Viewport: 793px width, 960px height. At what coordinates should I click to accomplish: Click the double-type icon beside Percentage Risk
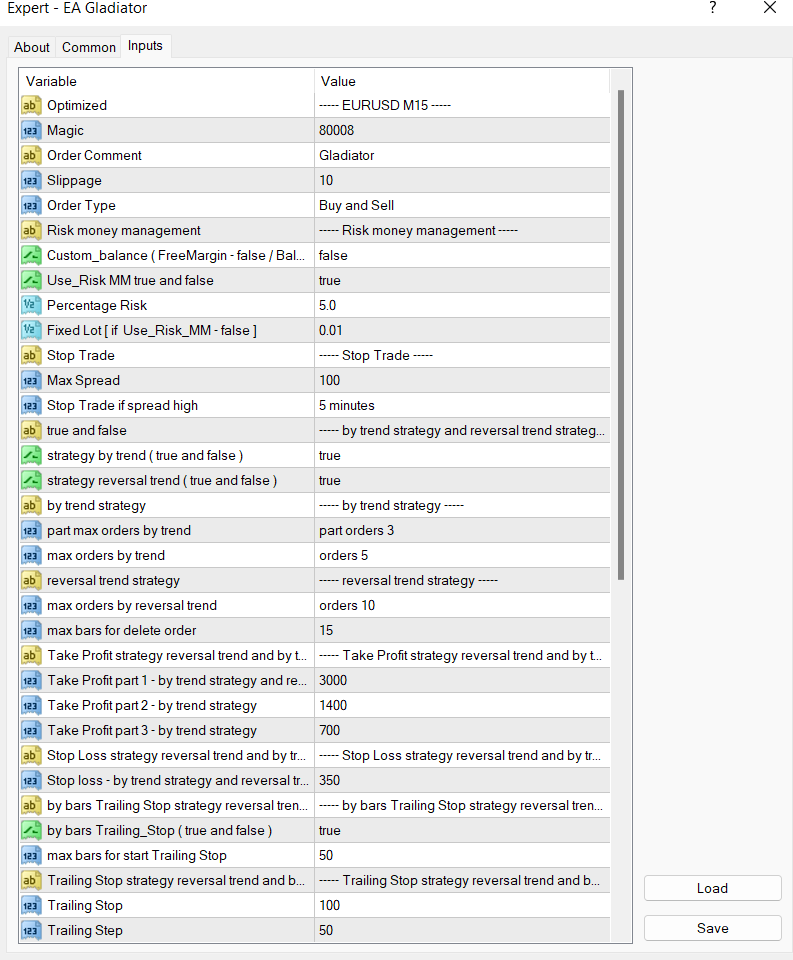[x=31, y=305]
